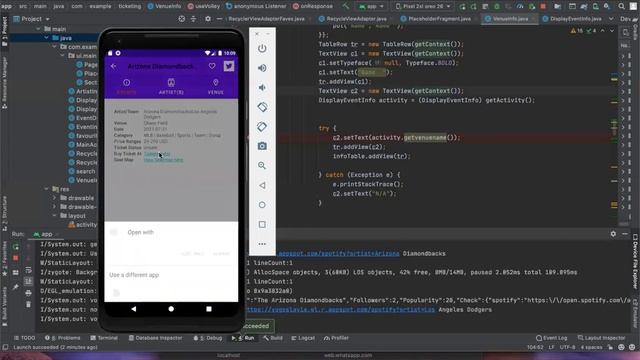Select ARTIST(S) tab in phone app

point(171,87)
